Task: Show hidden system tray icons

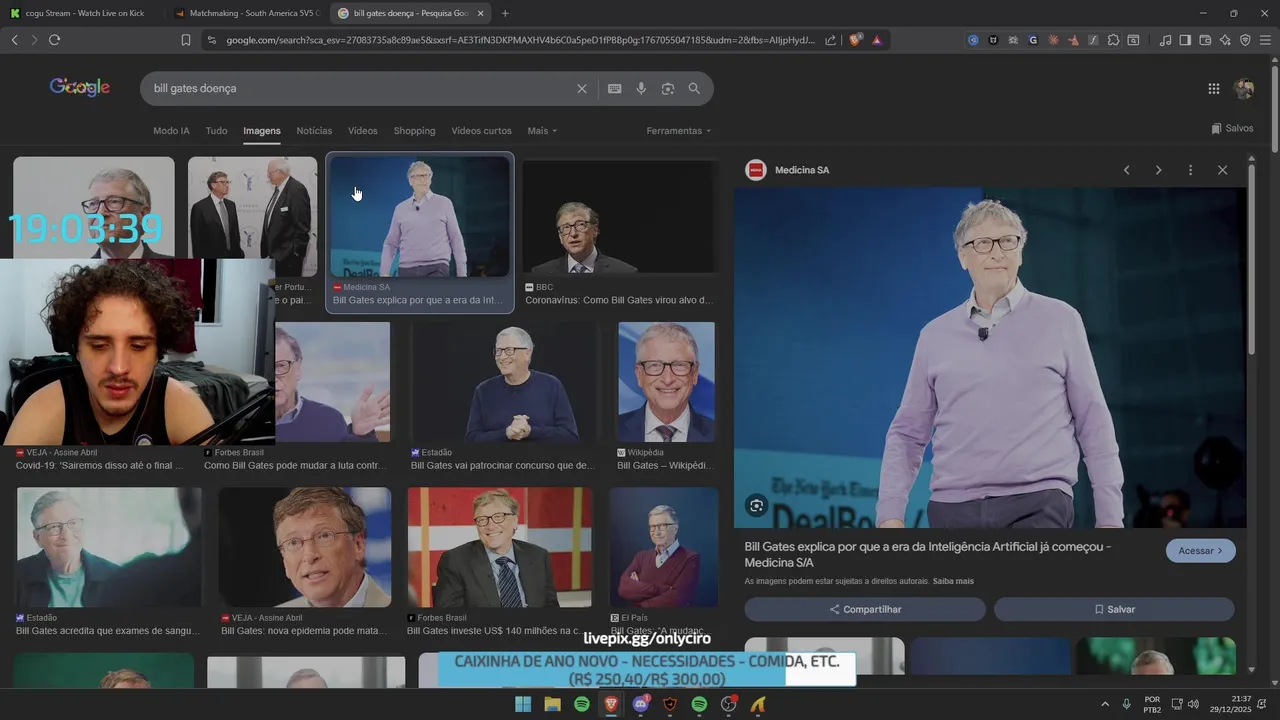Action: tap(1105, 704)
